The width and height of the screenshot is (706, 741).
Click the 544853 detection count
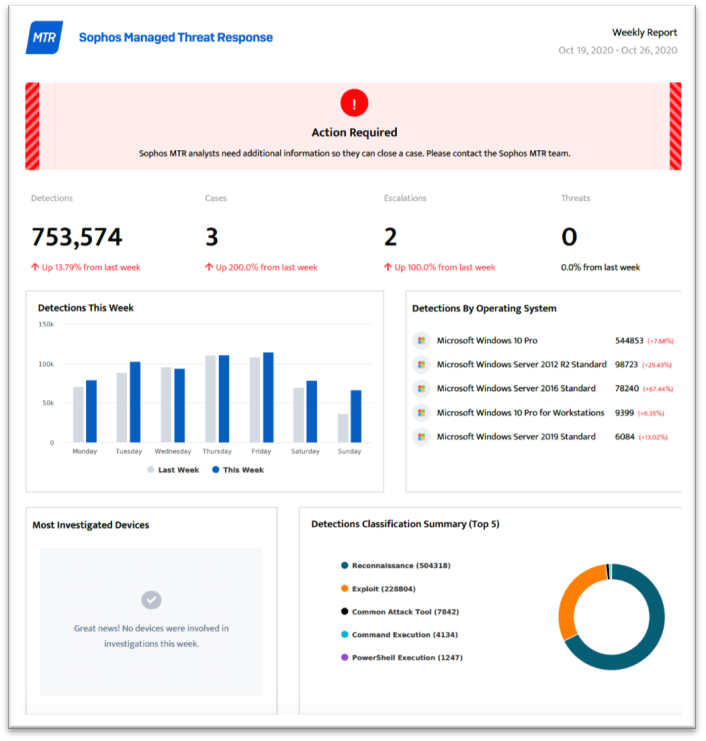(x=629, y=340)
